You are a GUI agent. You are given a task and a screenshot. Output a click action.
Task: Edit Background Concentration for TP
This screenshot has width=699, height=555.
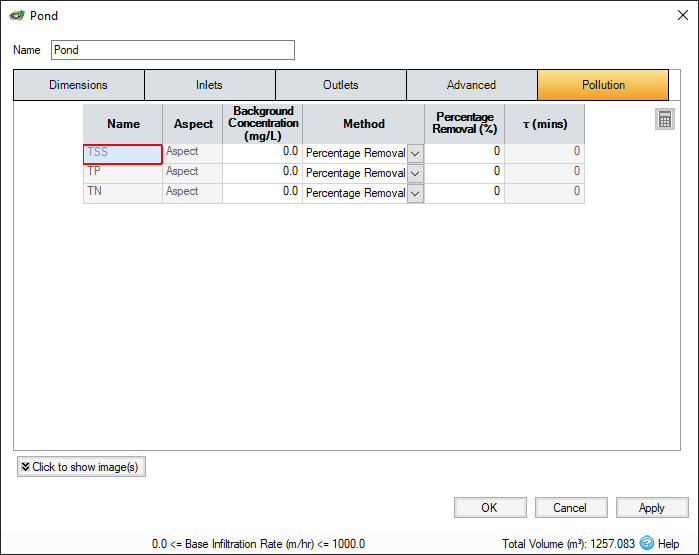coord(263,173)
